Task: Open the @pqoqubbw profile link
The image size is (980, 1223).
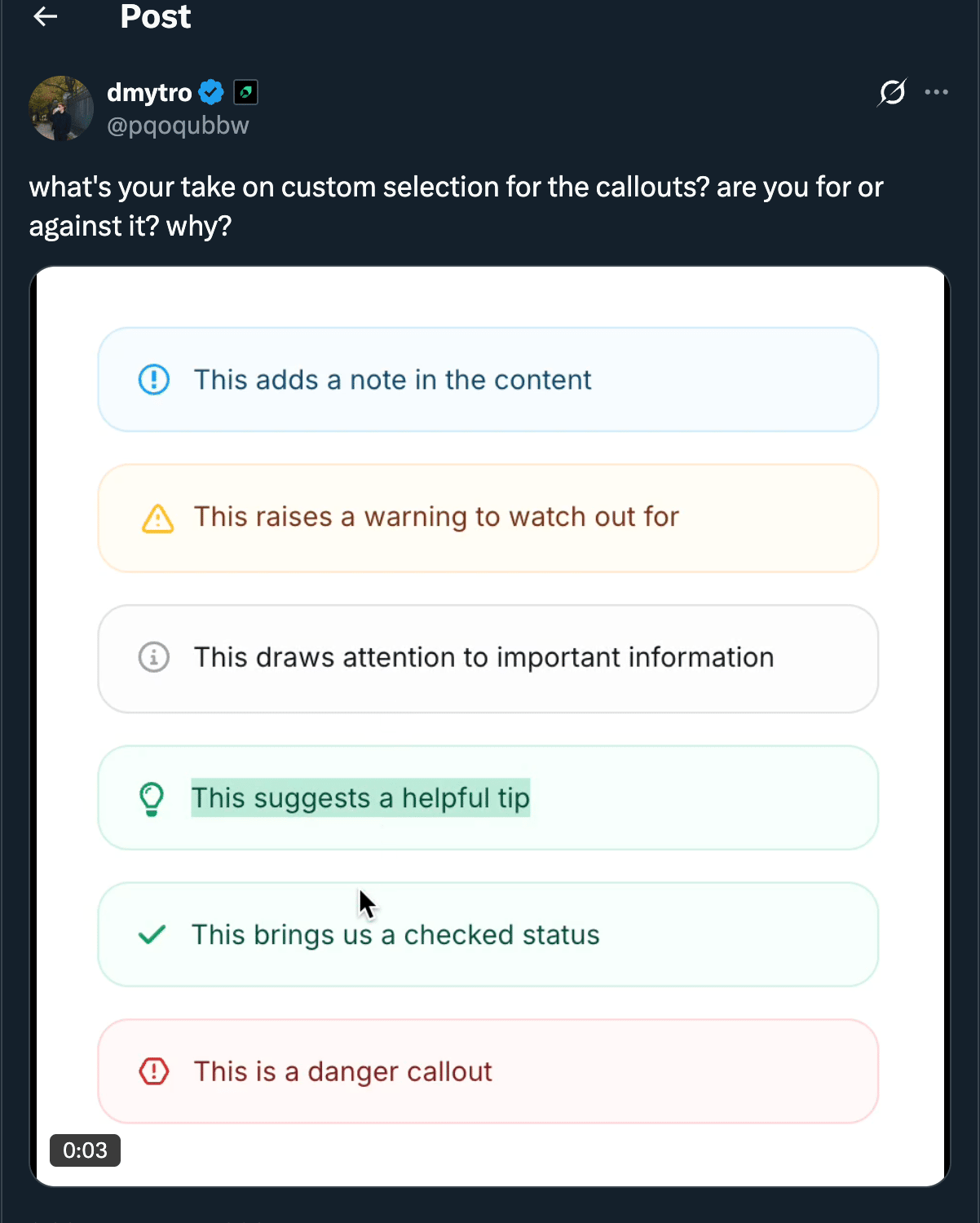Action: [x=178, y=126]
